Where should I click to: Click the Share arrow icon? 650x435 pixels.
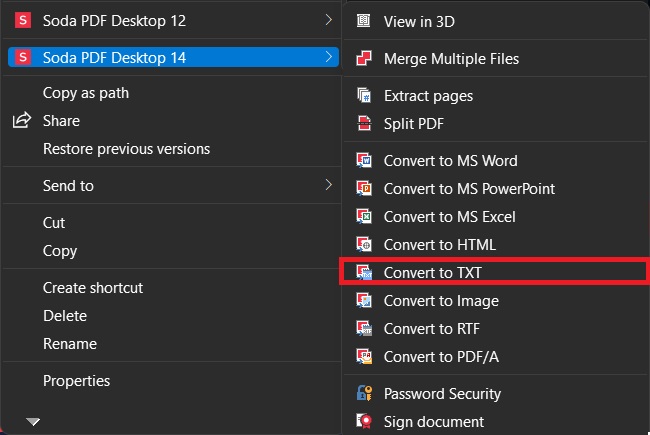click(22, 120)
